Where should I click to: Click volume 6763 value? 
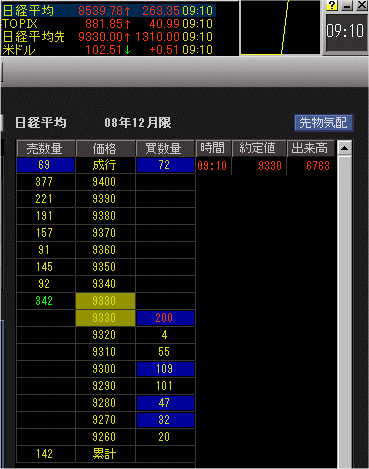click(318, 166)
